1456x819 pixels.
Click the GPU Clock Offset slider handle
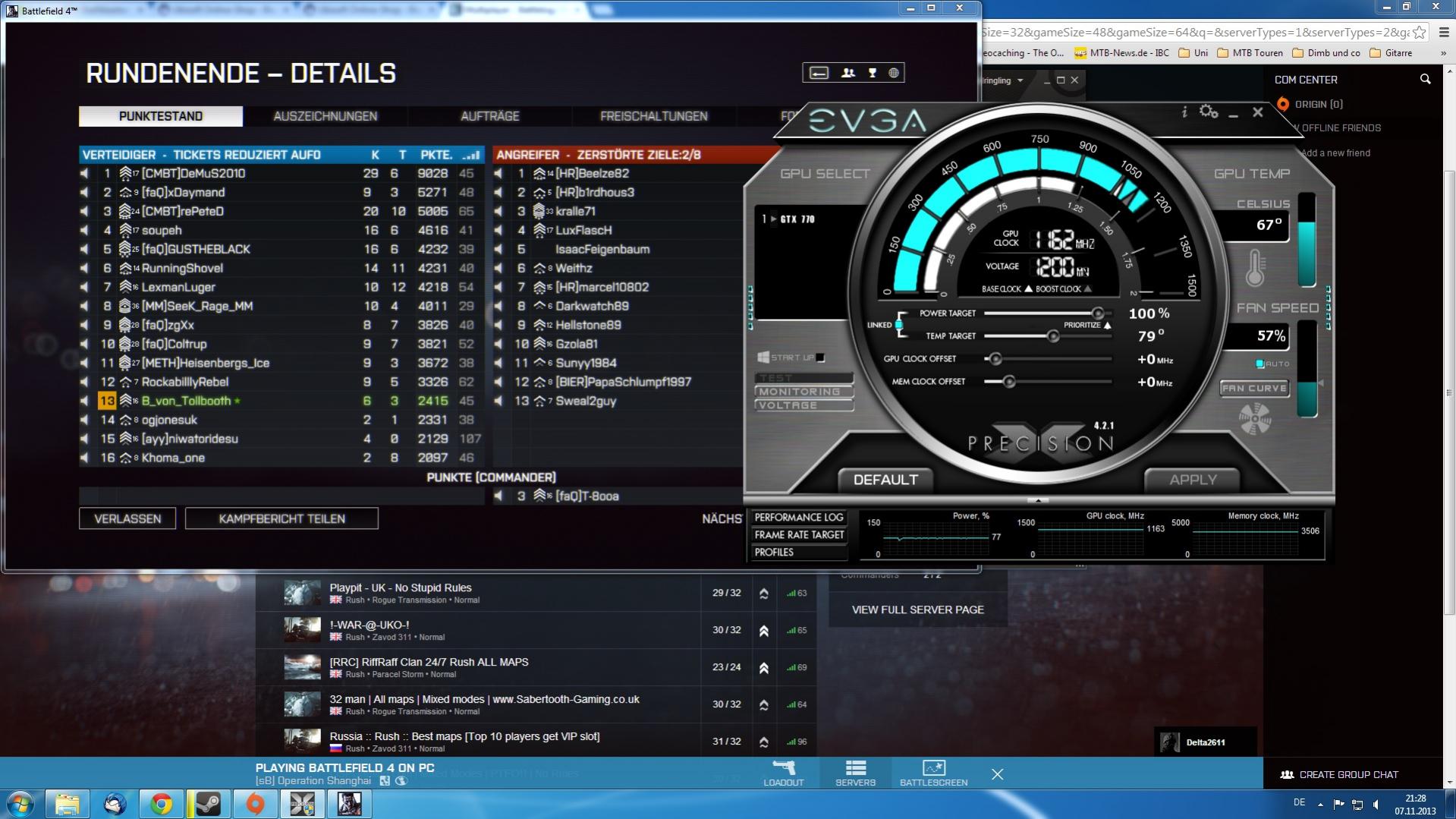click(x=995, y=359)
